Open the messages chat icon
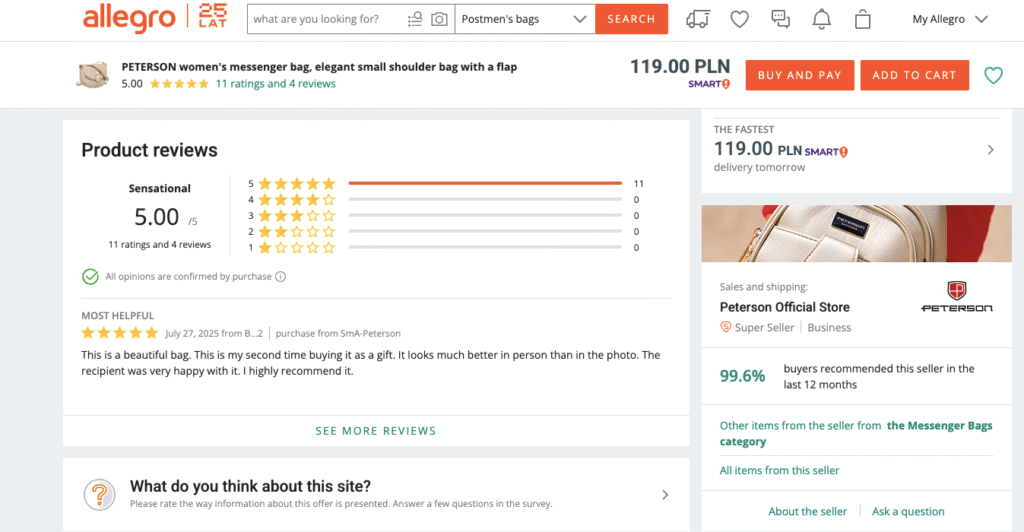Viewport: 1024px width, 532px height. pos(781,19)
